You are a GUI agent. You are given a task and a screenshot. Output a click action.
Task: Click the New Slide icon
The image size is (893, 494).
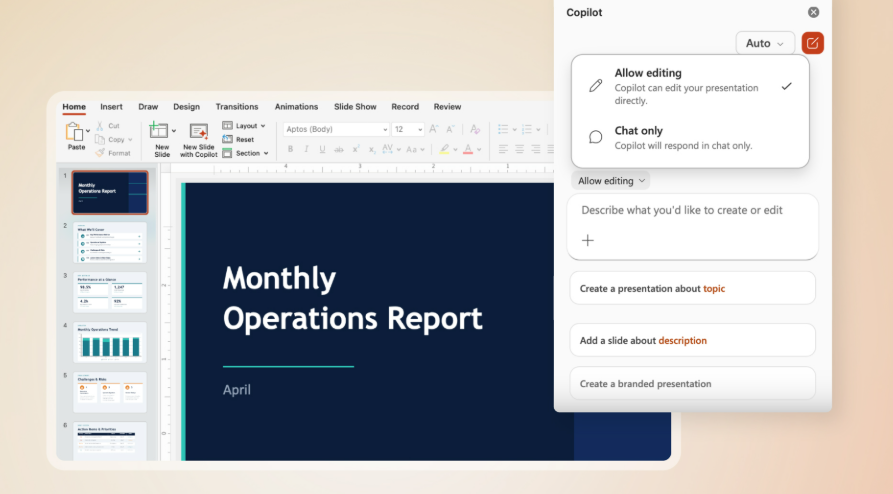click(159, 131)
